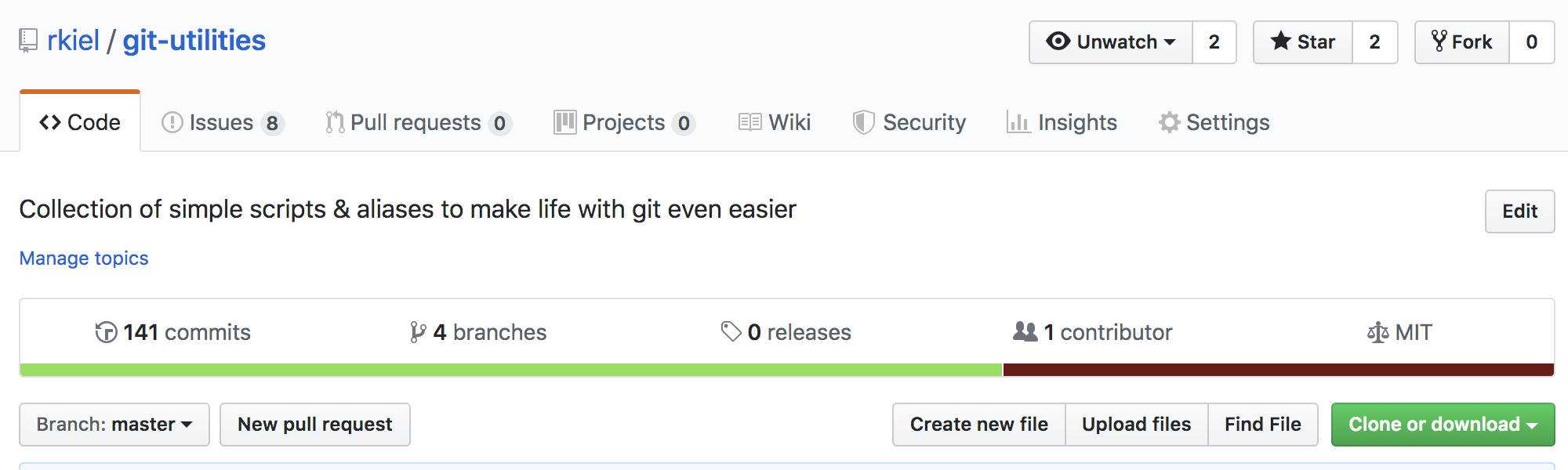The width and height of the screenshot is (1568, 470).
Task: Open the Wiki tab
Action: [775, 122]
